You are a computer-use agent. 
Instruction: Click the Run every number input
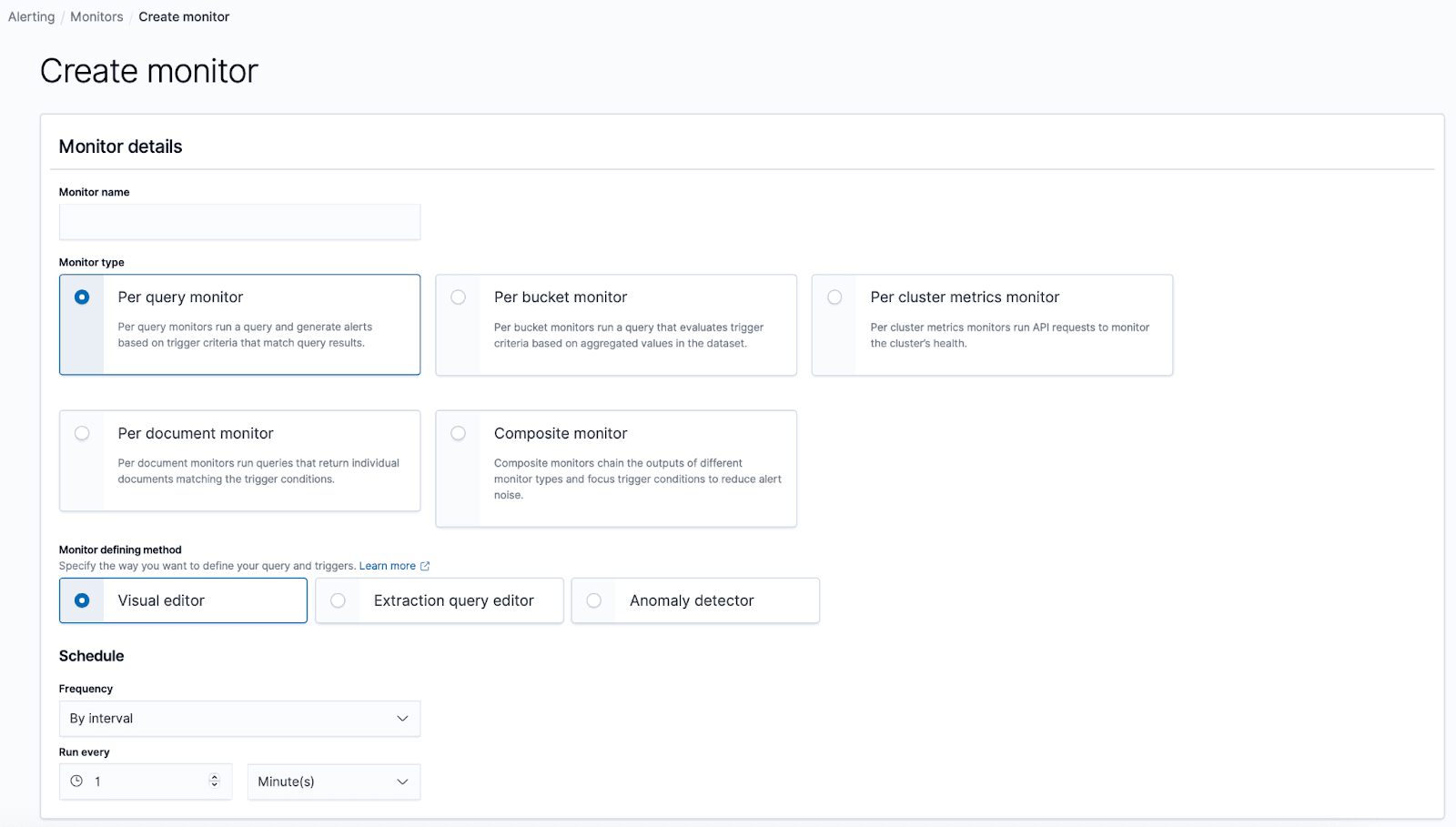tap(136, 781)
